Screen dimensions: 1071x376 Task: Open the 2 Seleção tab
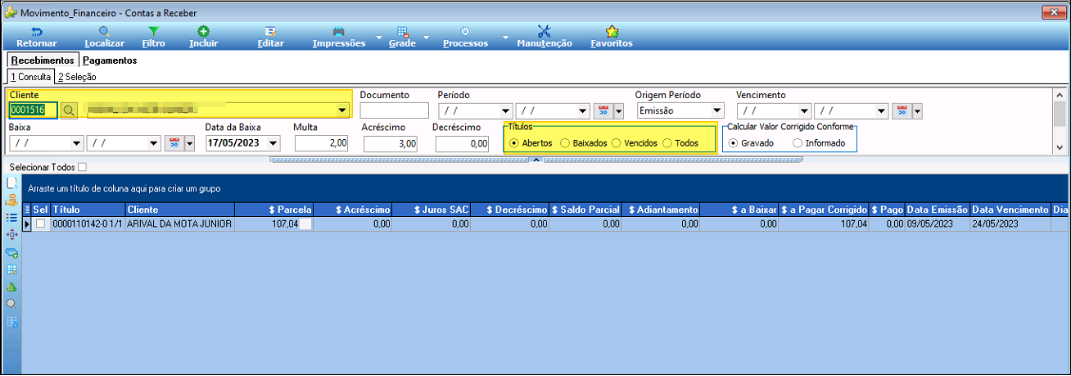pyautogui.click(x=76, y=77)
